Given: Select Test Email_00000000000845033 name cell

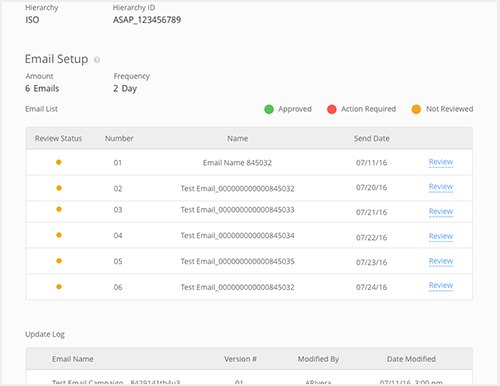Looking at the screenshot, I should pyautogui.click(x=237, y=210).
